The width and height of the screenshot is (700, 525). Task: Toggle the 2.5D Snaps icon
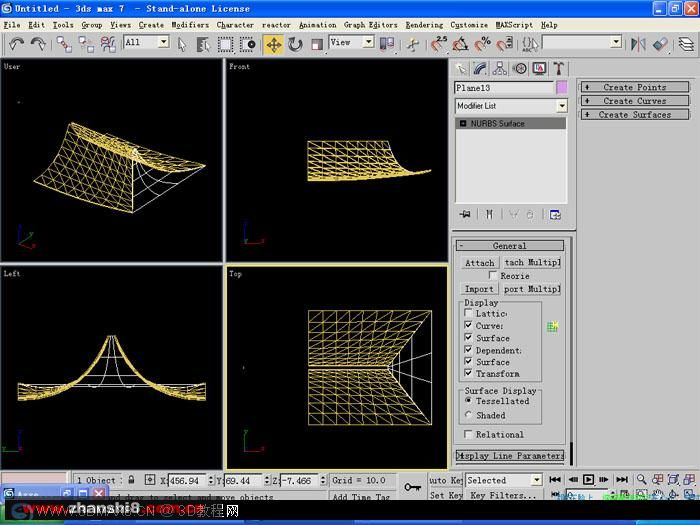tap(439, 44)
